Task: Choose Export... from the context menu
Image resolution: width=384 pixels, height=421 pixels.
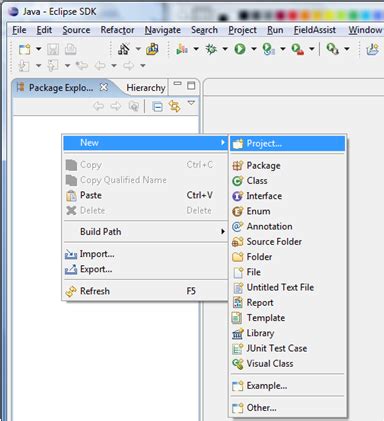Action: click(x=145, y=269)
